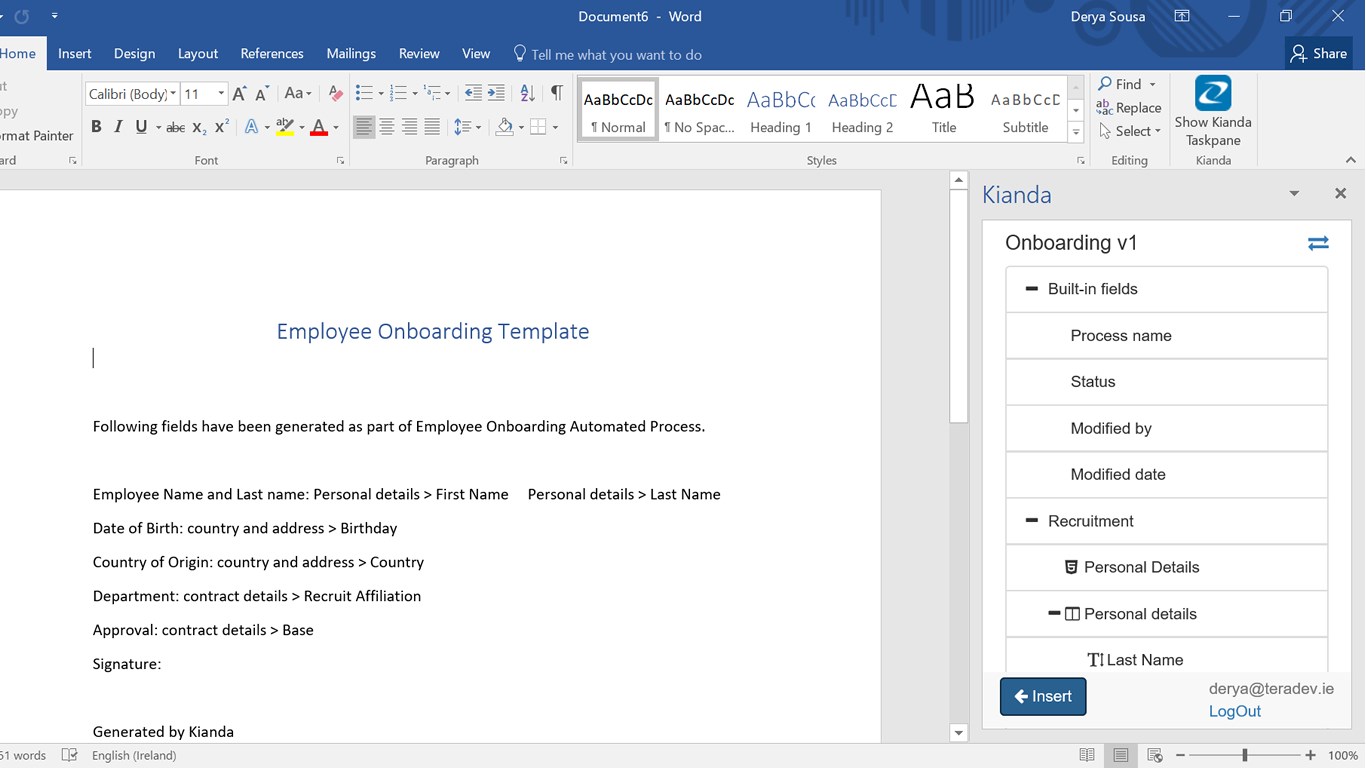Toggle Show/Hide paragraph marks

coord(557,94)
